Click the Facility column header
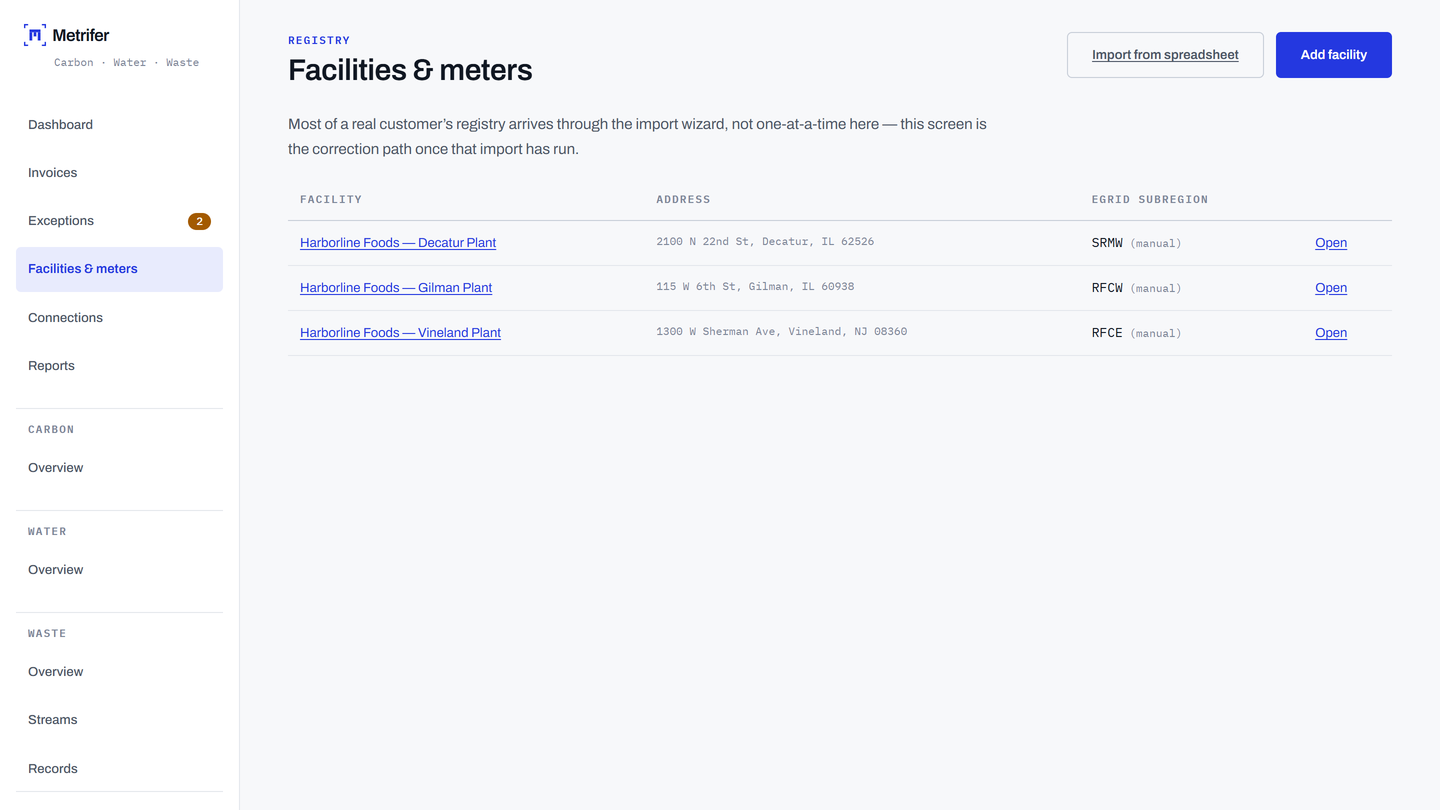This screenshot has height=810, width=1440. point(331,200)
